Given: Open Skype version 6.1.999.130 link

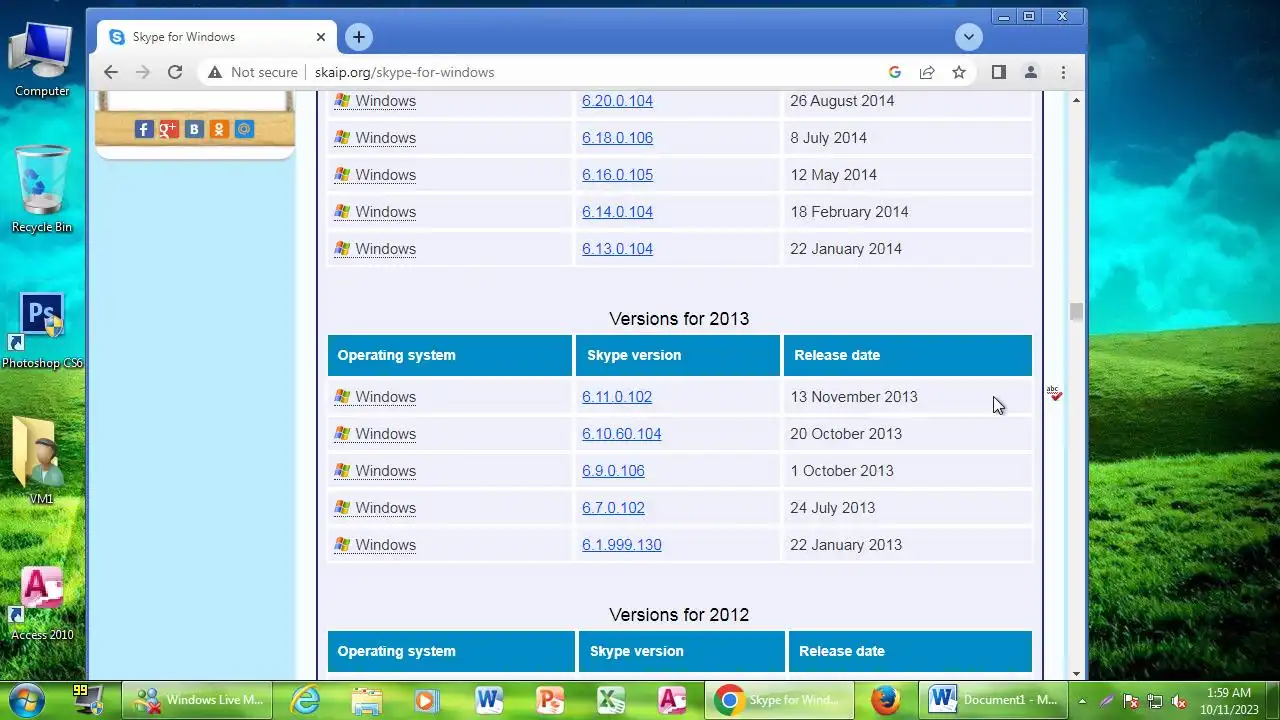Looking at the screenshot, I should pyautogui.click(x=621, y=545).
